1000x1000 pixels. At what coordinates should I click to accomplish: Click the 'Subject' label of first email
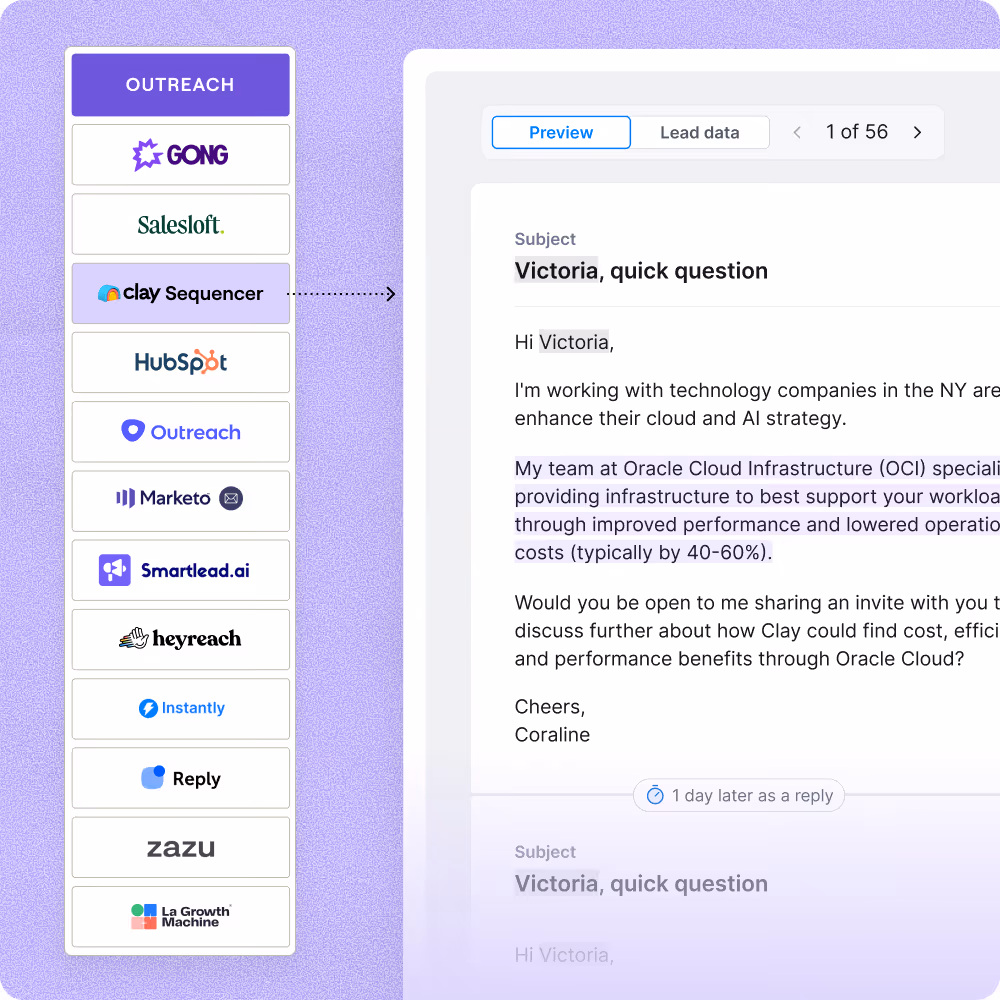click(x=545, y=239)
